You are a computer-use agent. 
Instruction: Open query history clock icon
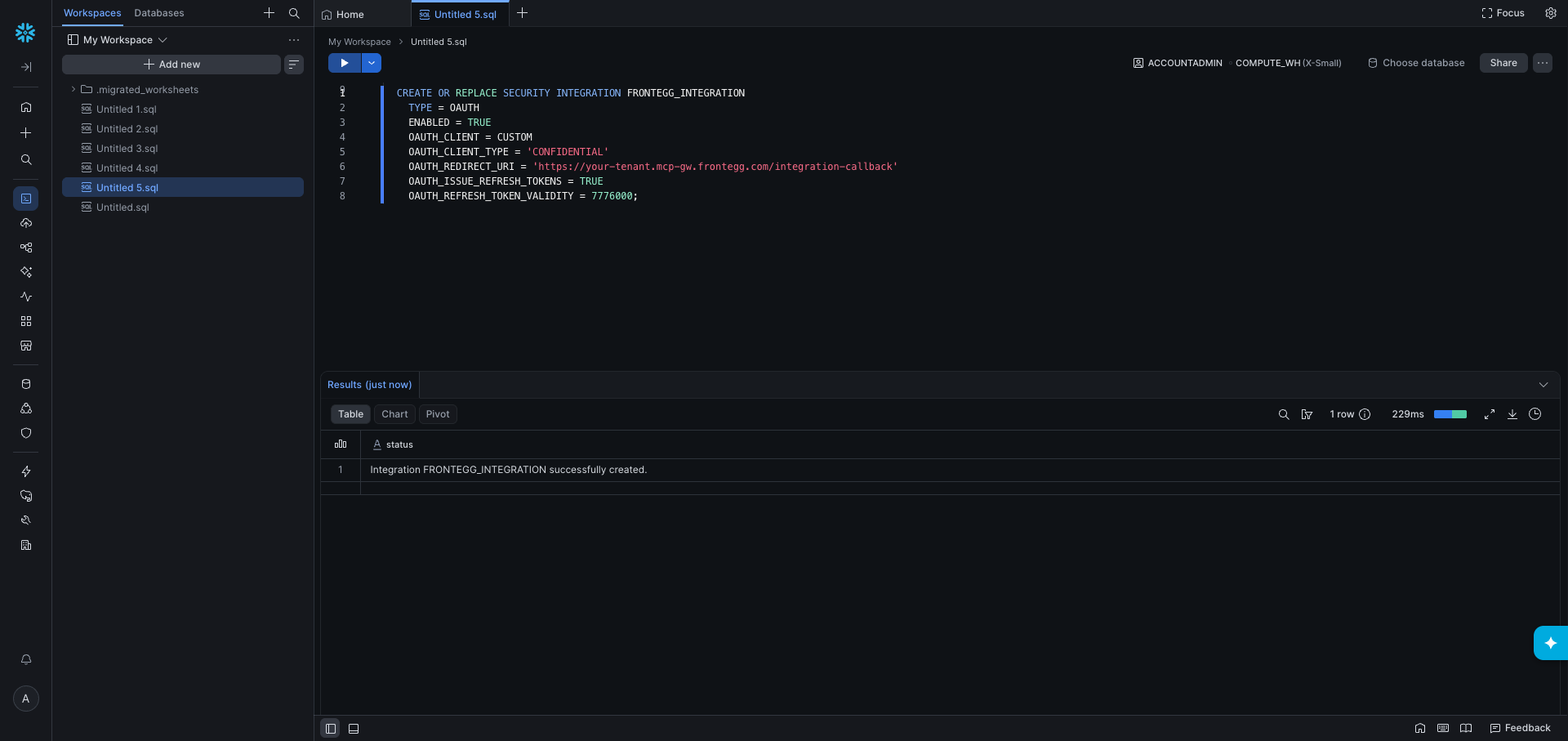(x=1535, y=414)
